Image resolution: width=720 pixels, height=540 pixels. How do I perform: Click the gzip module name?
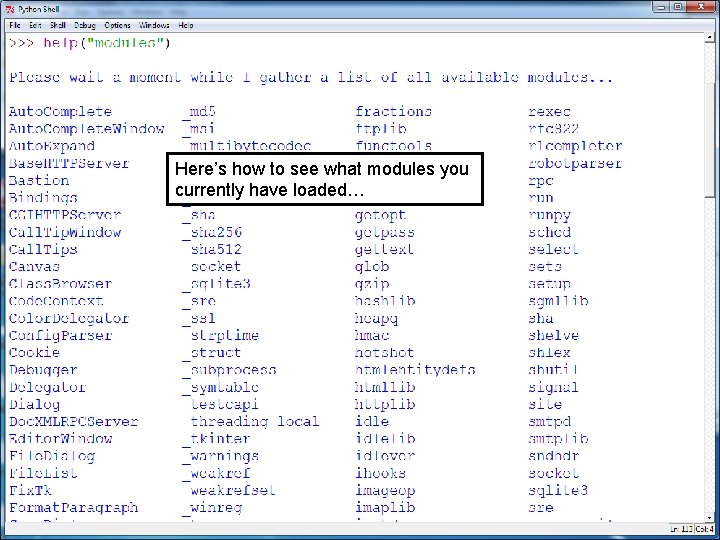pos(372,284)
